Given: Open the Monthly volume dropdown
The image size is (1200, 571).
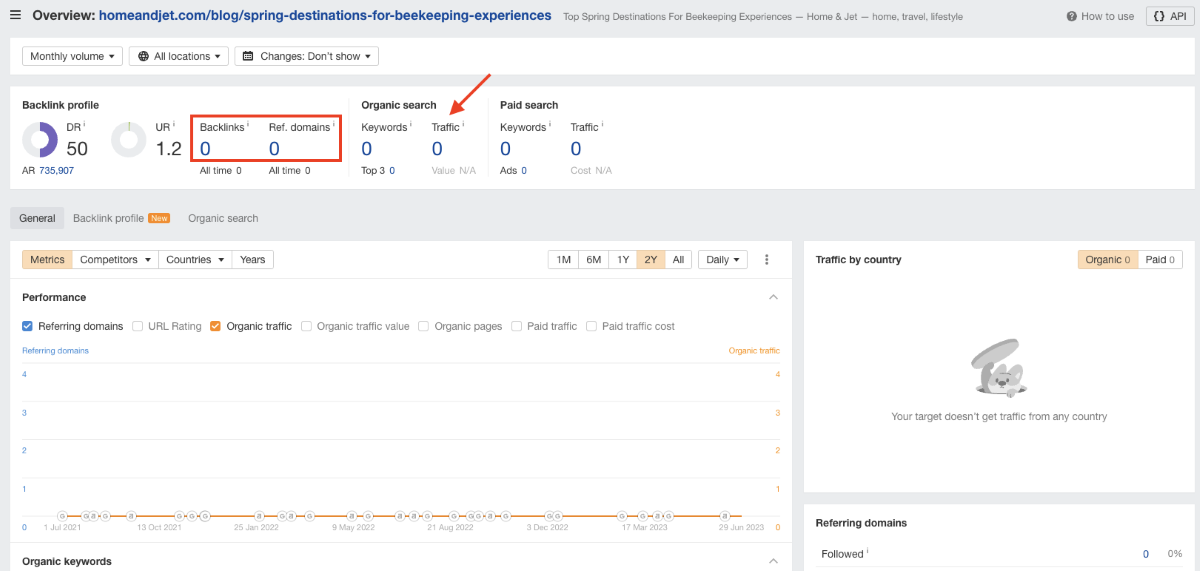Looking at the screenshot, I should [x=73, y=56].
